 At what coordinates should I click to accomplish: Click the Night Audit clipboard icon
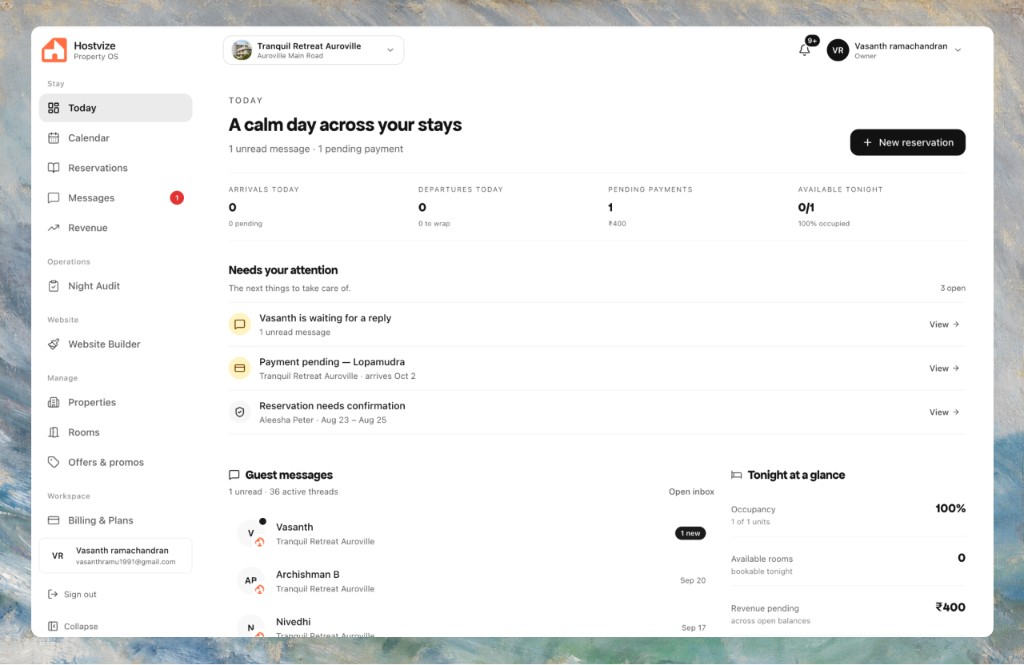click(x=54, y=286)
